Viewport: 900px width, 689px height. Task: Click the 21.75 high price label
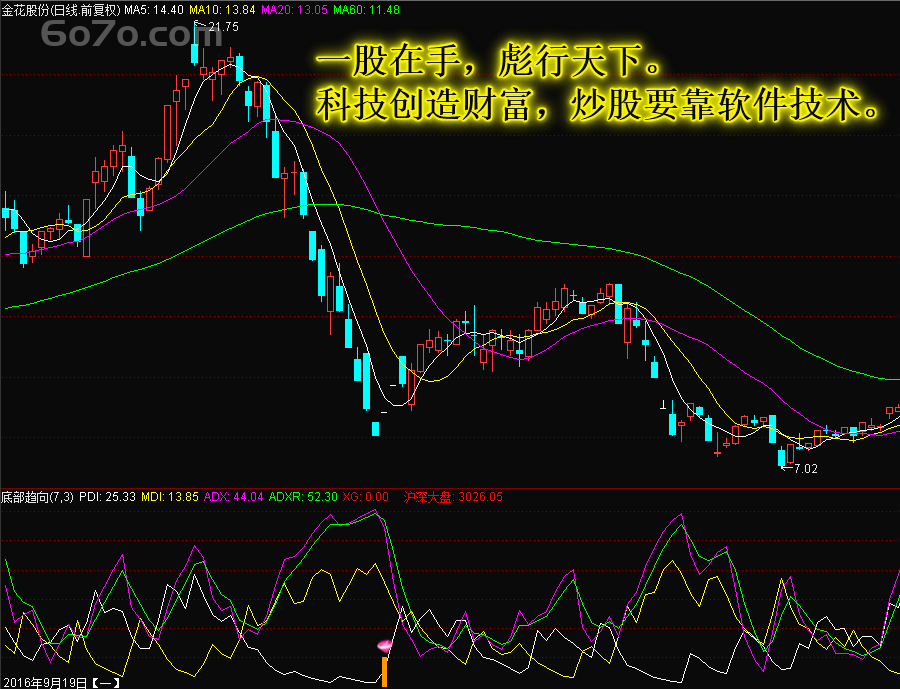tap(223, 26)
